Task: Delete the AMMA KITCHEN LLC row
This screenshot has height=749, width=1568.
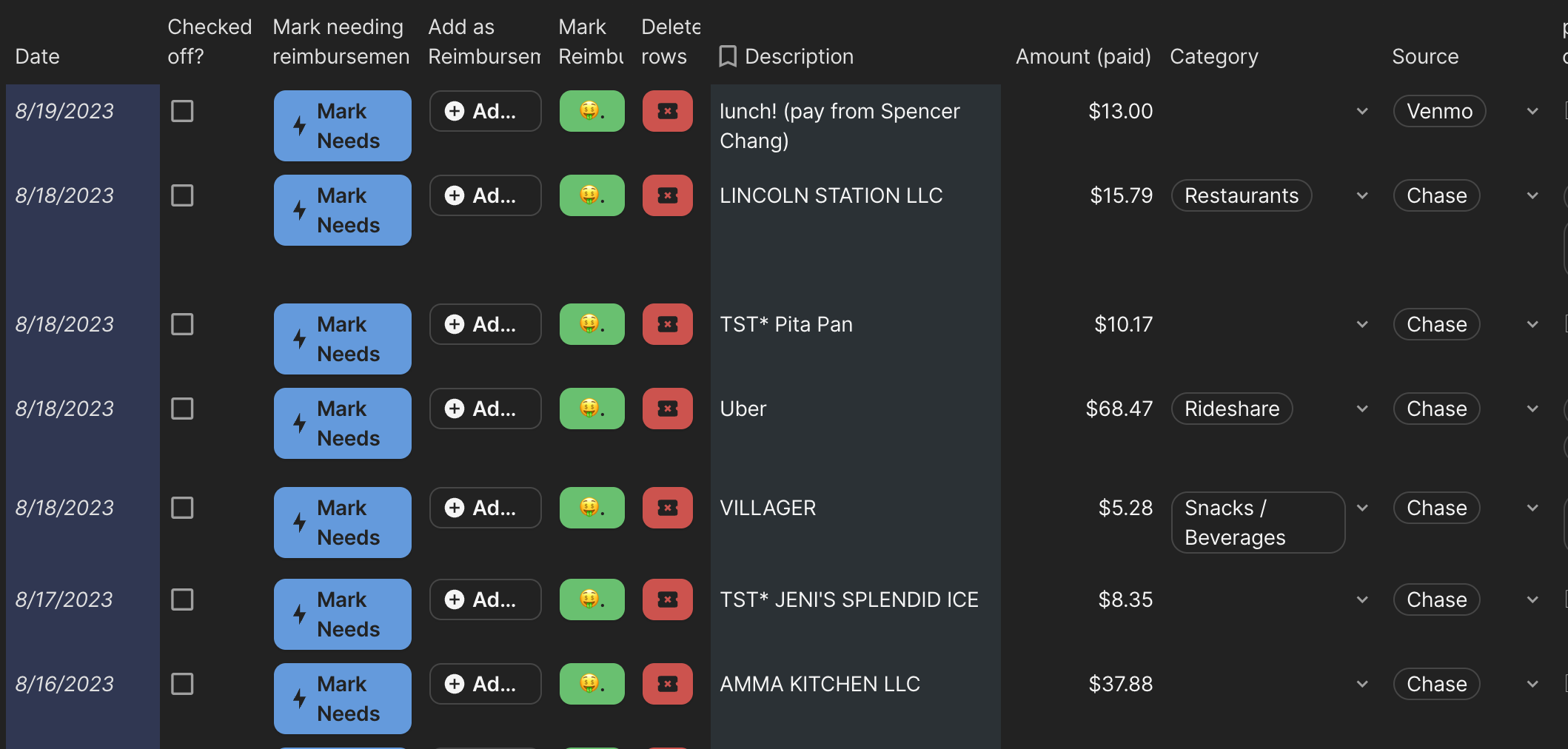Action: [x=667, y=684]
